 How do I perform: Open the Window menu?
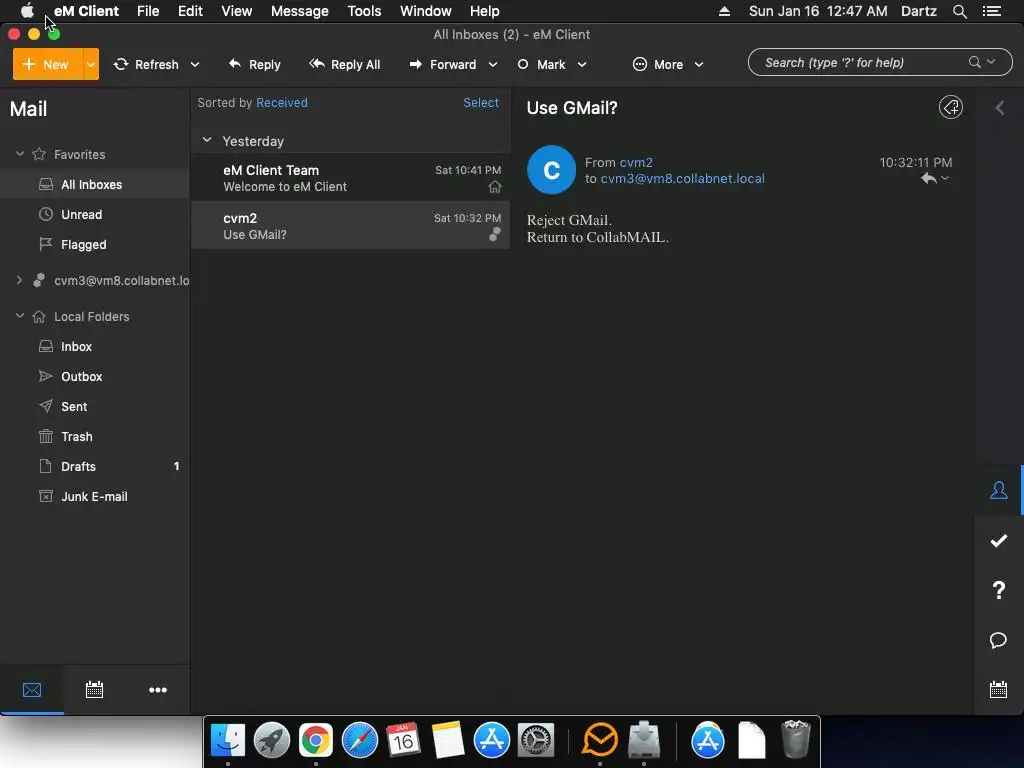(426, 11)
